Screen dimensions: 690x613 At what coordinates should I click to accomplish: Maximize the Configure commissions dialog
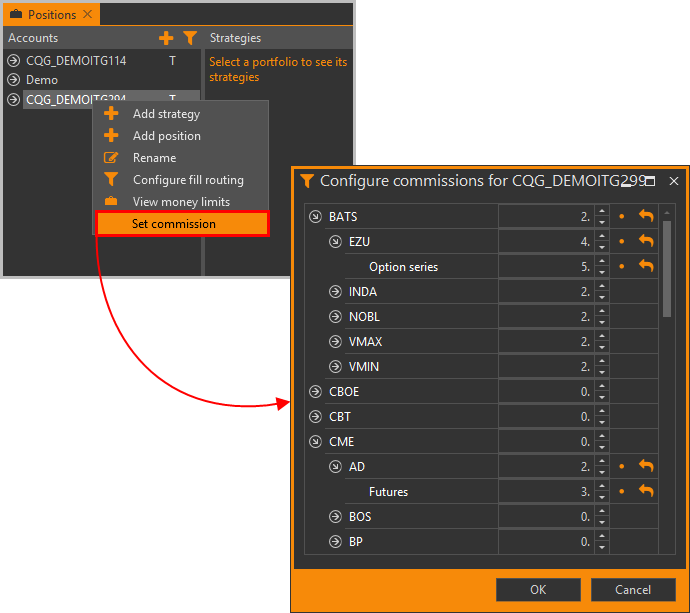pos(650,181)
